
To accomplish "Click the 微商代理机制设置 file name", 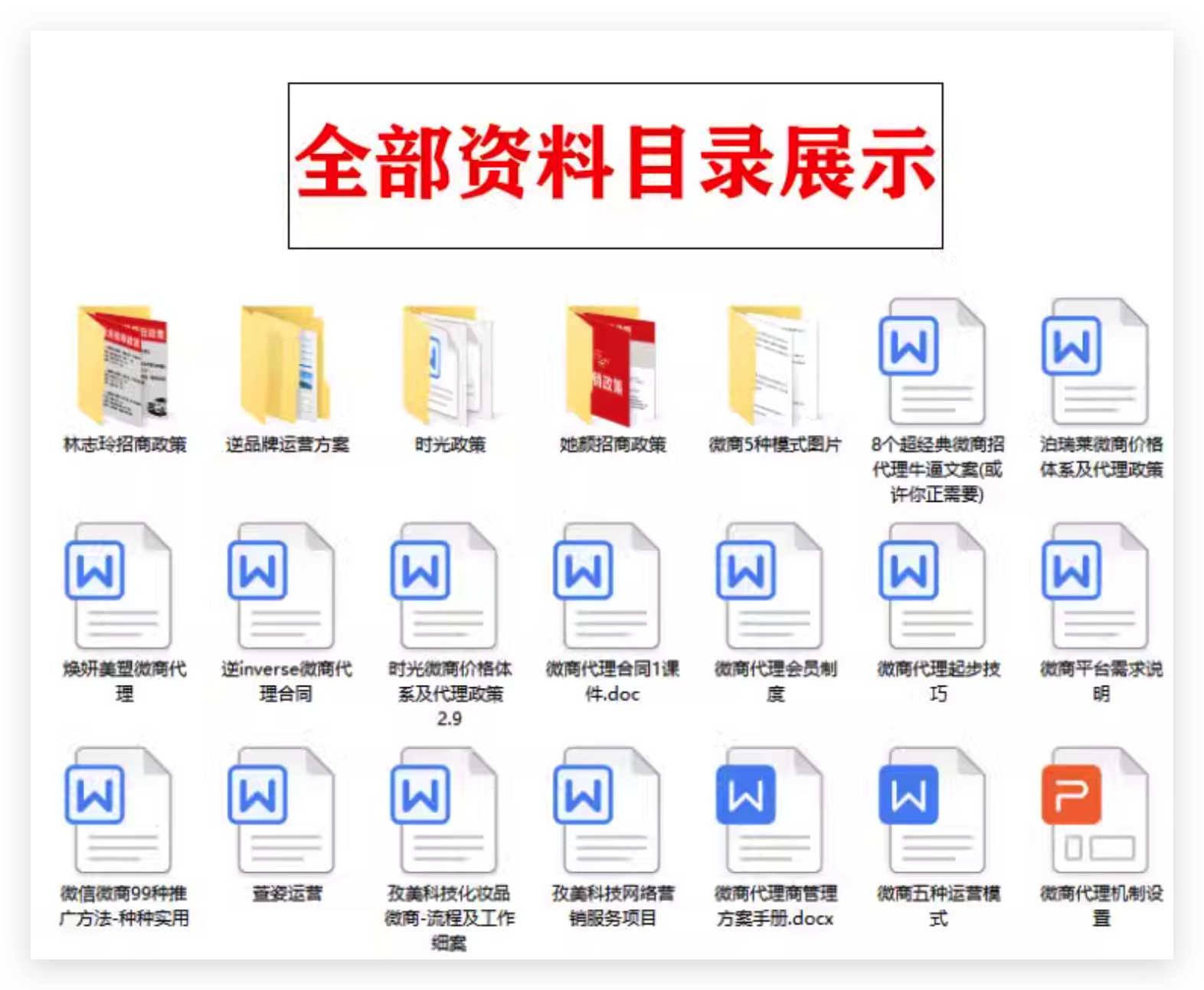I will [x=1101, y=906].
